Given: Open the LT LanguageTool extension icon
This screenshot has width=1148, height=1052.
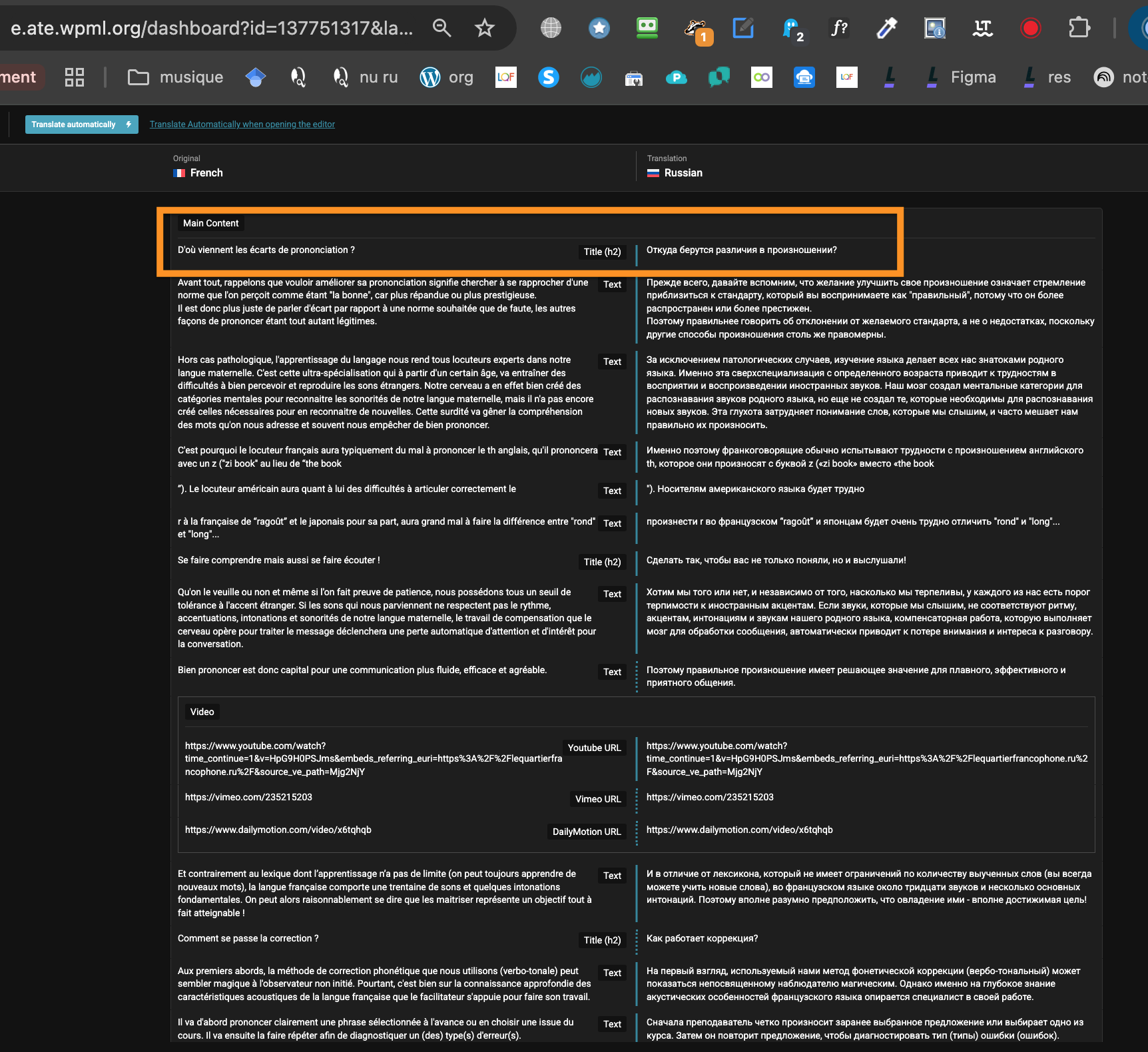Looking at the screenshot, I should [983, 28].
